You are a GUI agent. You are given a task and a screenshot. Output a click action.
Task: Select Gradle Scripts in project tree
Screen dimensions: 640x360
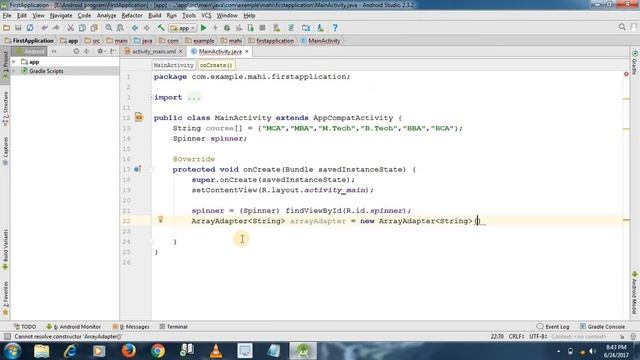click(46, 71)
